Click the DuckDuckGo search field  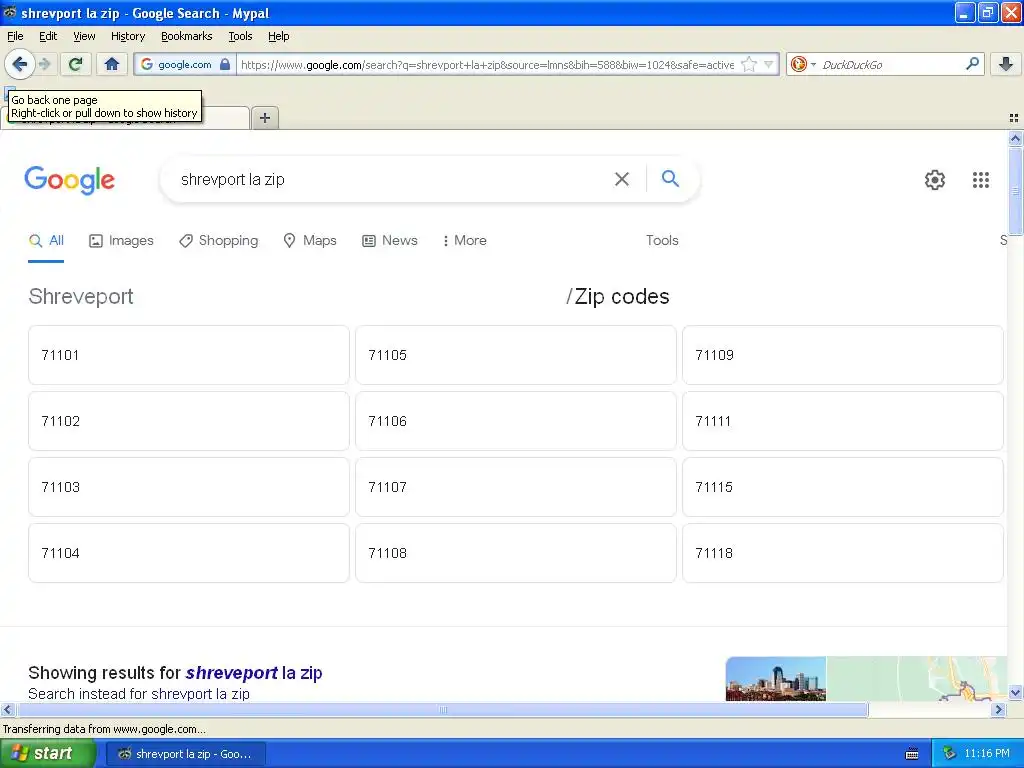(x=891, y=64)
